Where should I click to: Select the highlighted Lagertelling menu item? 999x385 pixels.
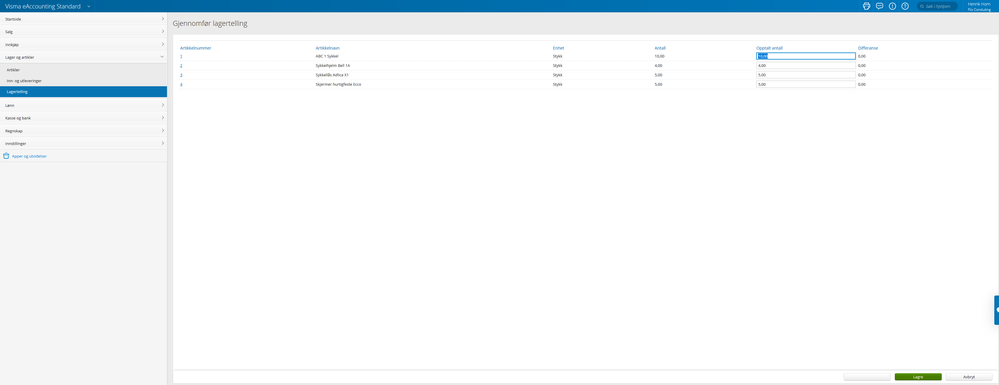coord(83,92)
